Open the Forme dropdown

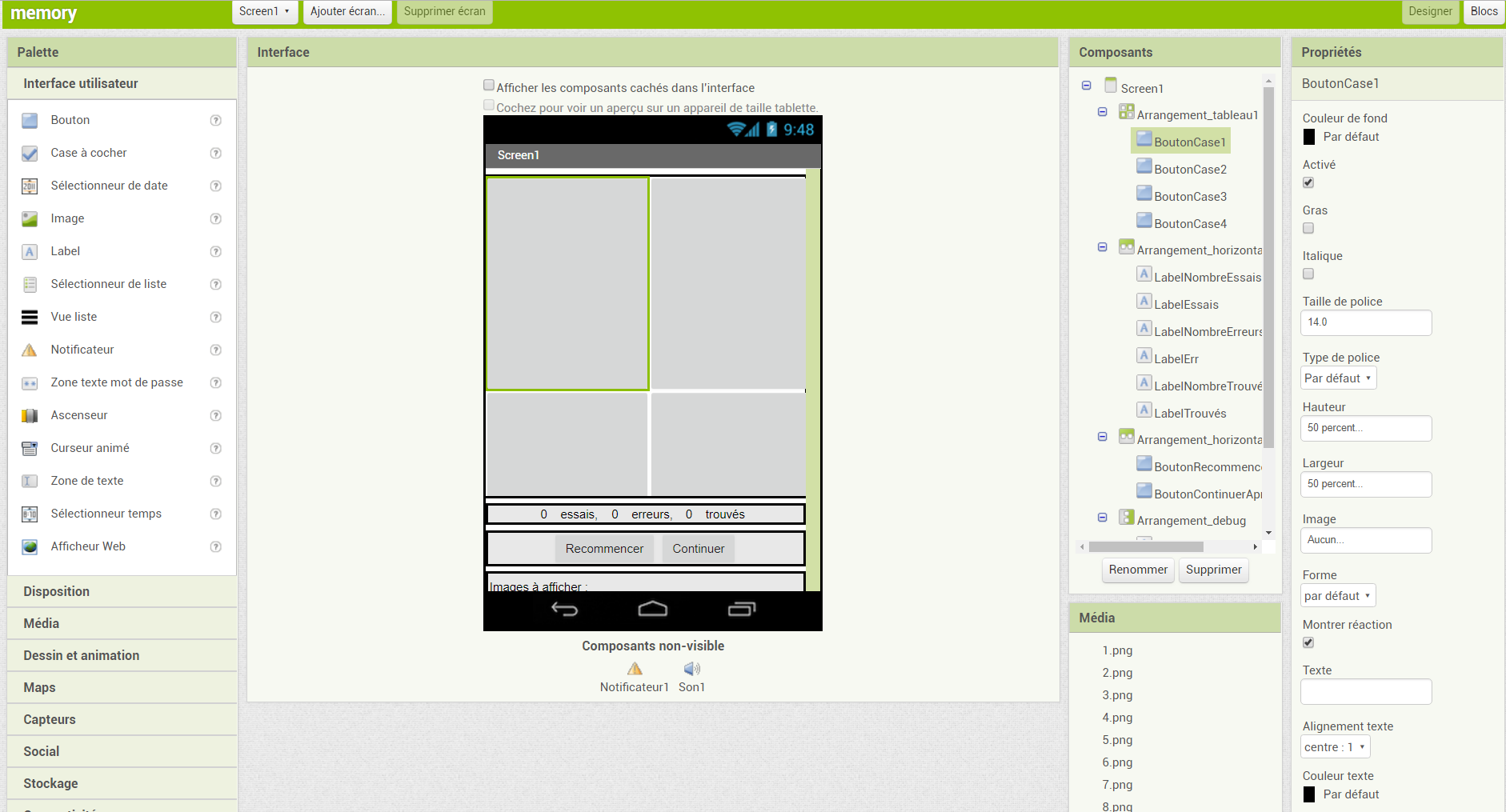1338,596
